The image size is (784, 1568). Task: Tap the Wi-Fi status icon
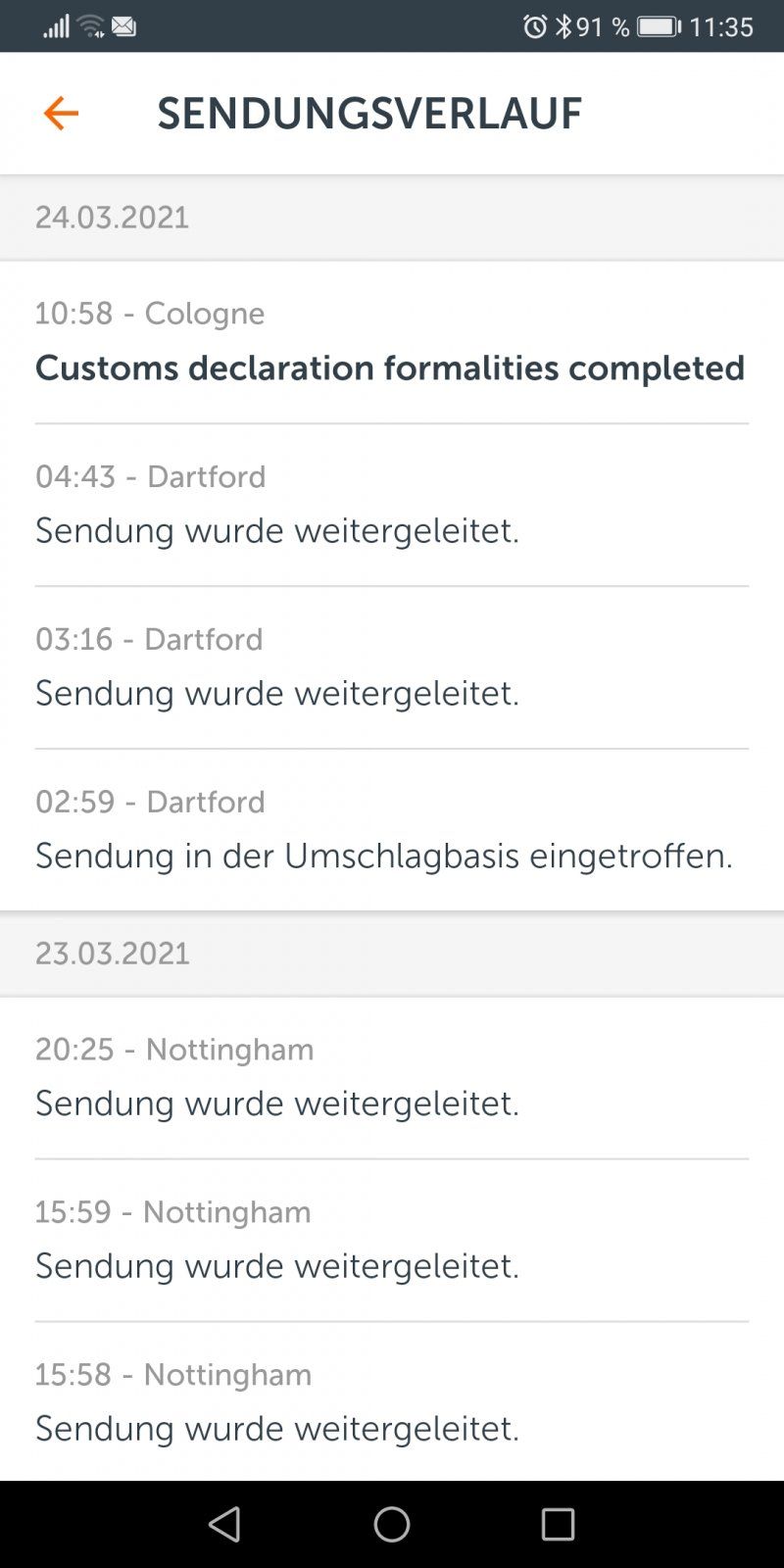(91, 26)
